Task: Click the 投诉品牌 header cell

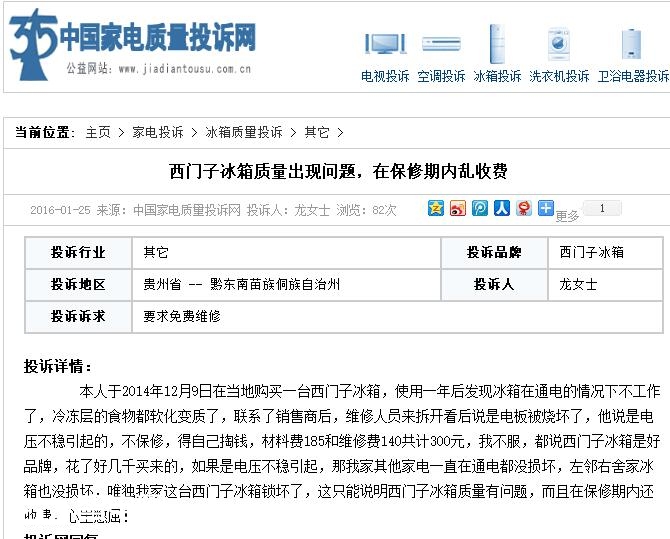Action: [494, 253]
